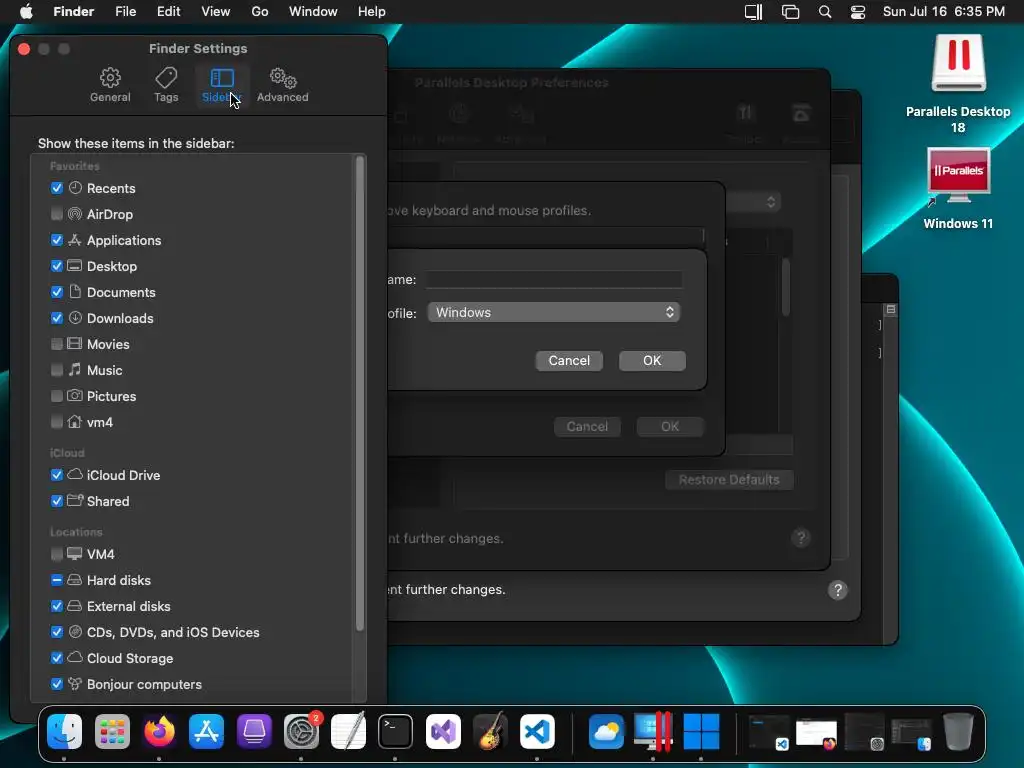Viewport: 1024px width, 768px height.
Task: Open the General tab in Finder Settings
Action: (110, 85)
